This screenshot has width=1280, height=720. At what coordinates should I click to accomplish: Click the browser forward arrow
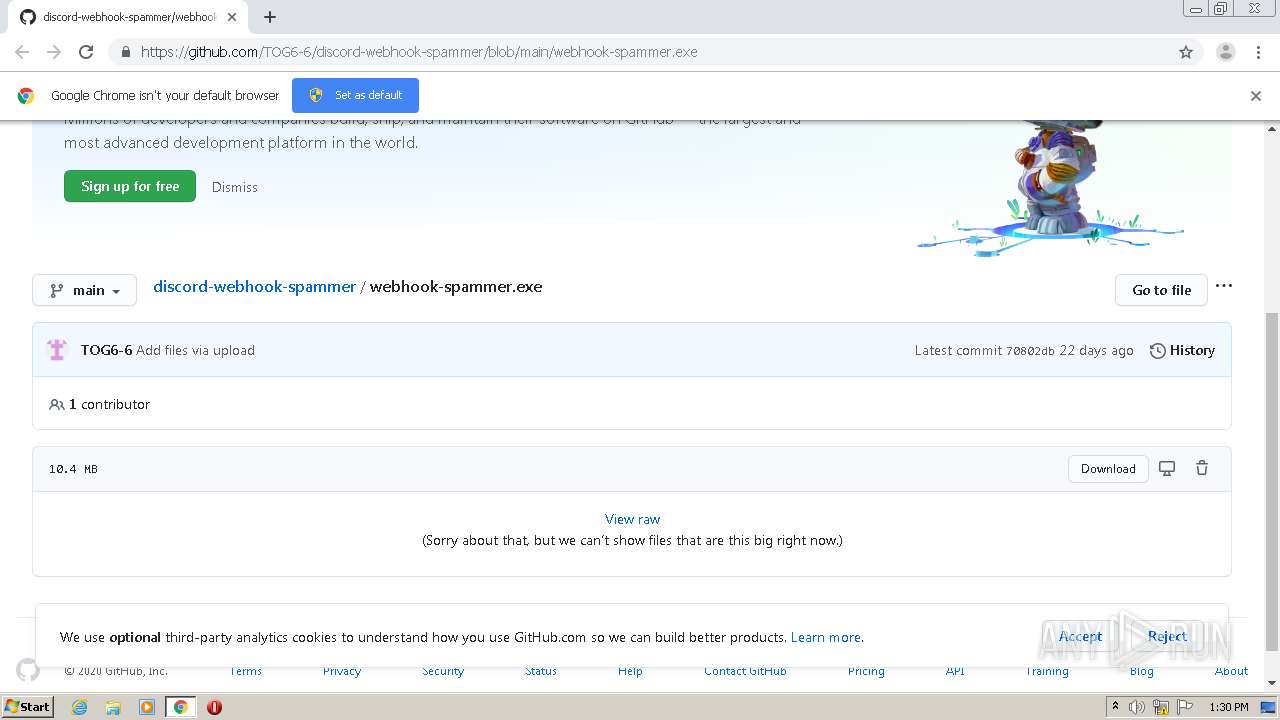pyautogui.click(x=54, y=52)
